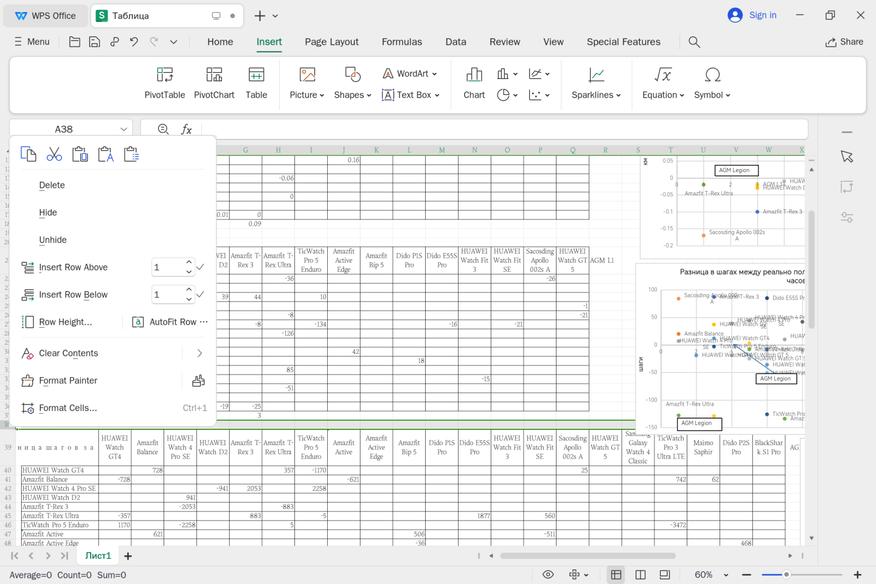Switch to Normal view in status bar

coord(616,575)
